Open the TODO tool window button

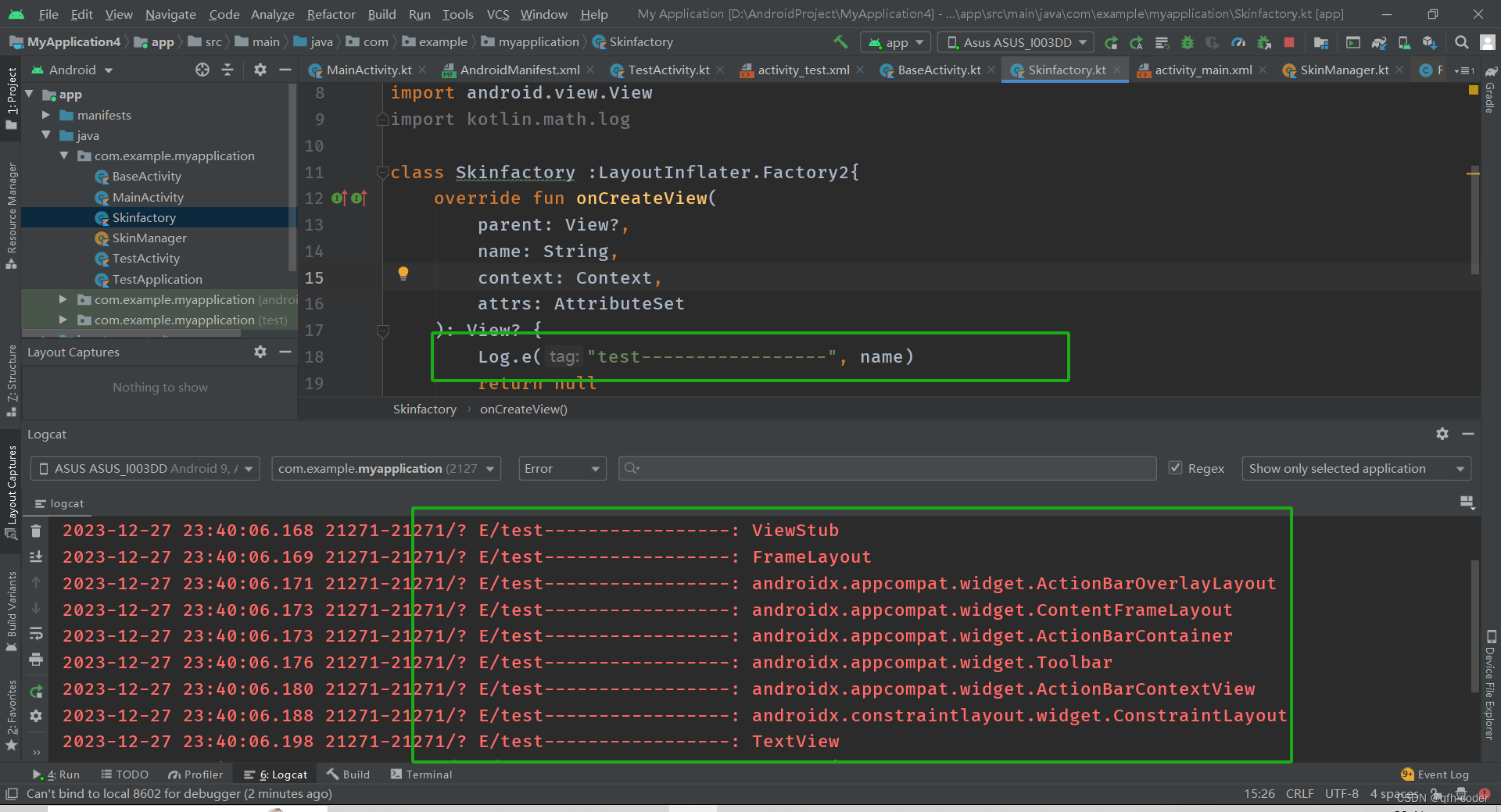pos(124,774)
